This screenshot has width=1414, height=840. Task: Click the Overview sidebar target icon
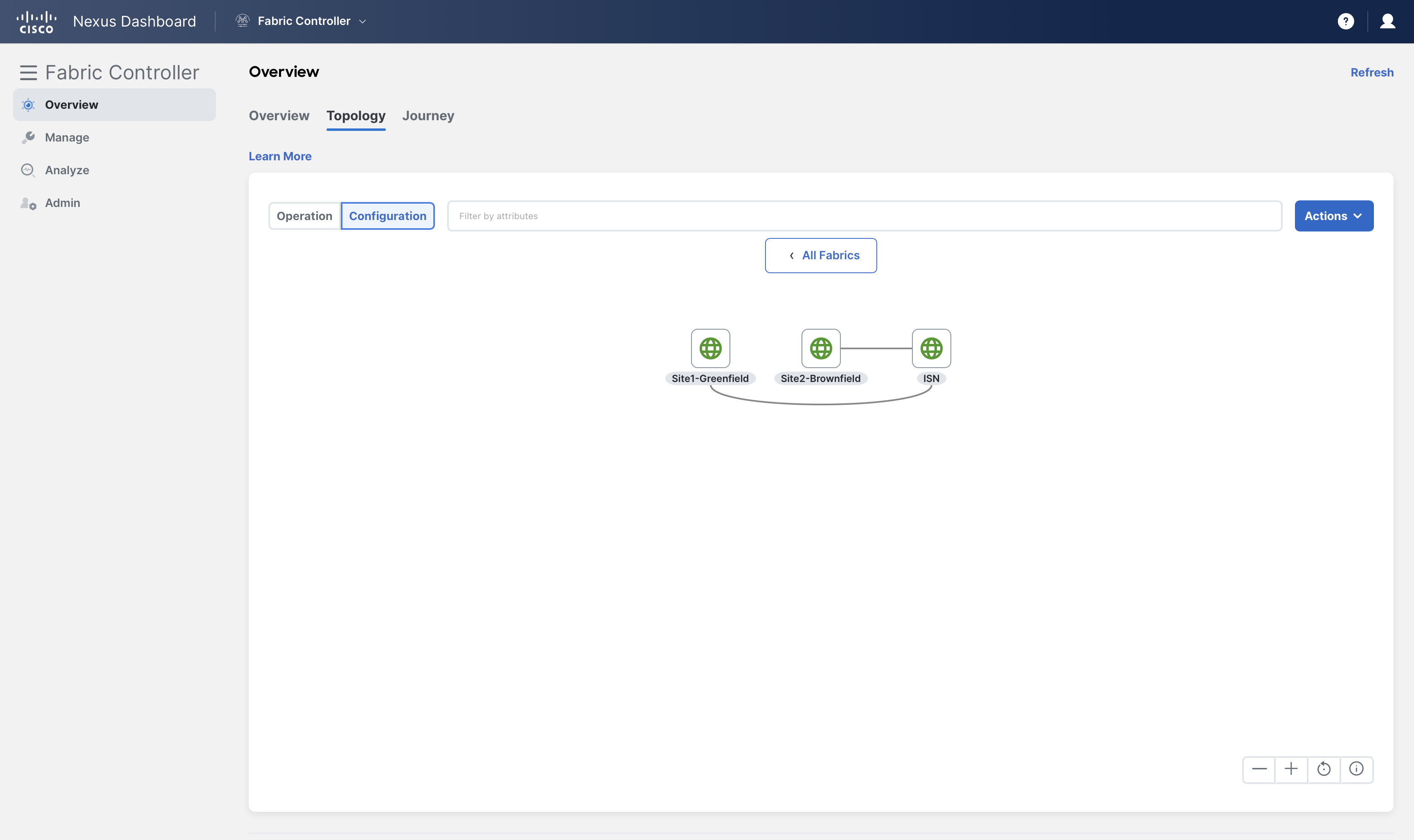click(28, 105)
